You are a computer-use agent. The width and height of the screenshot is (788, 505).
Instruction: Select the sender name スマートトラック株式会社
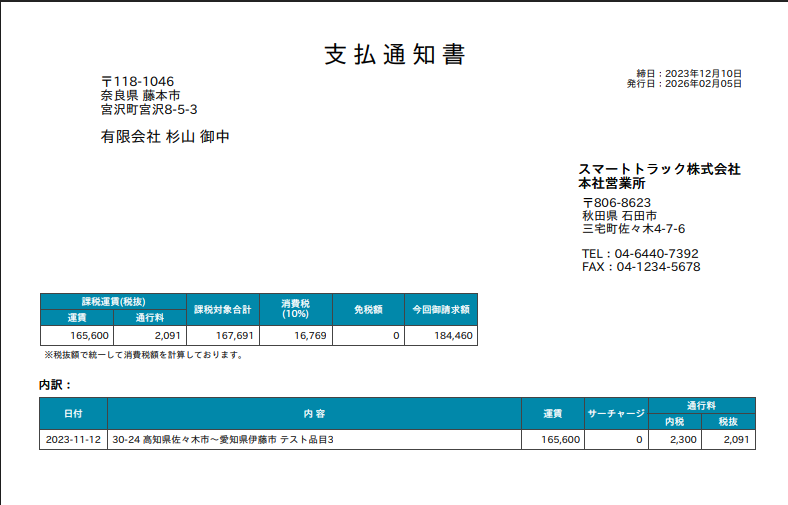coord(659,169)
